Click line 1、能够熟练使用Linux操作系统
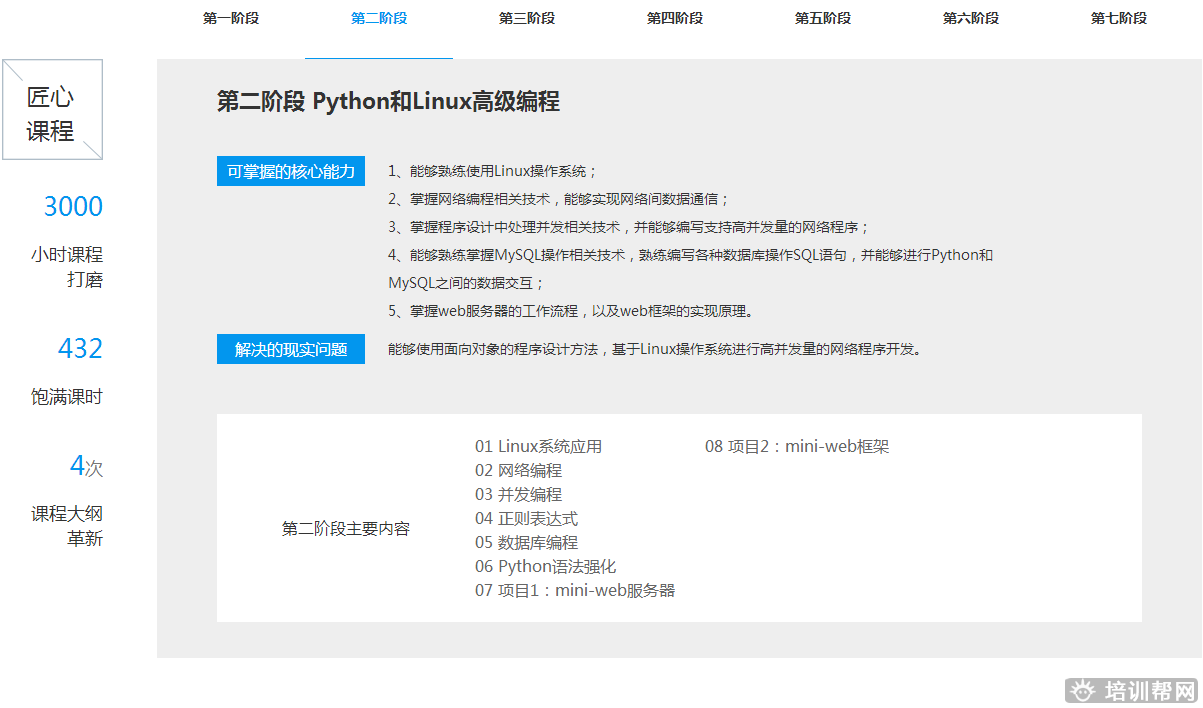1203x708 pixels. pos(493,171)
